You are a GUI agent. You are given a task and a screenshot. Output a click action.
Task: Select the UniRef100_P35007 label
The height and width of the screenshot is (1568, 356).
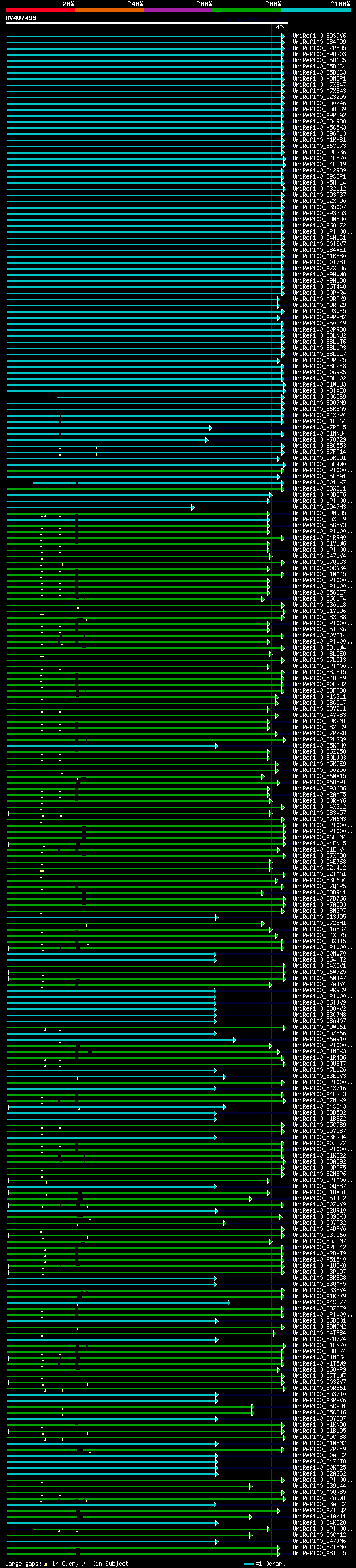coord(319,207)
